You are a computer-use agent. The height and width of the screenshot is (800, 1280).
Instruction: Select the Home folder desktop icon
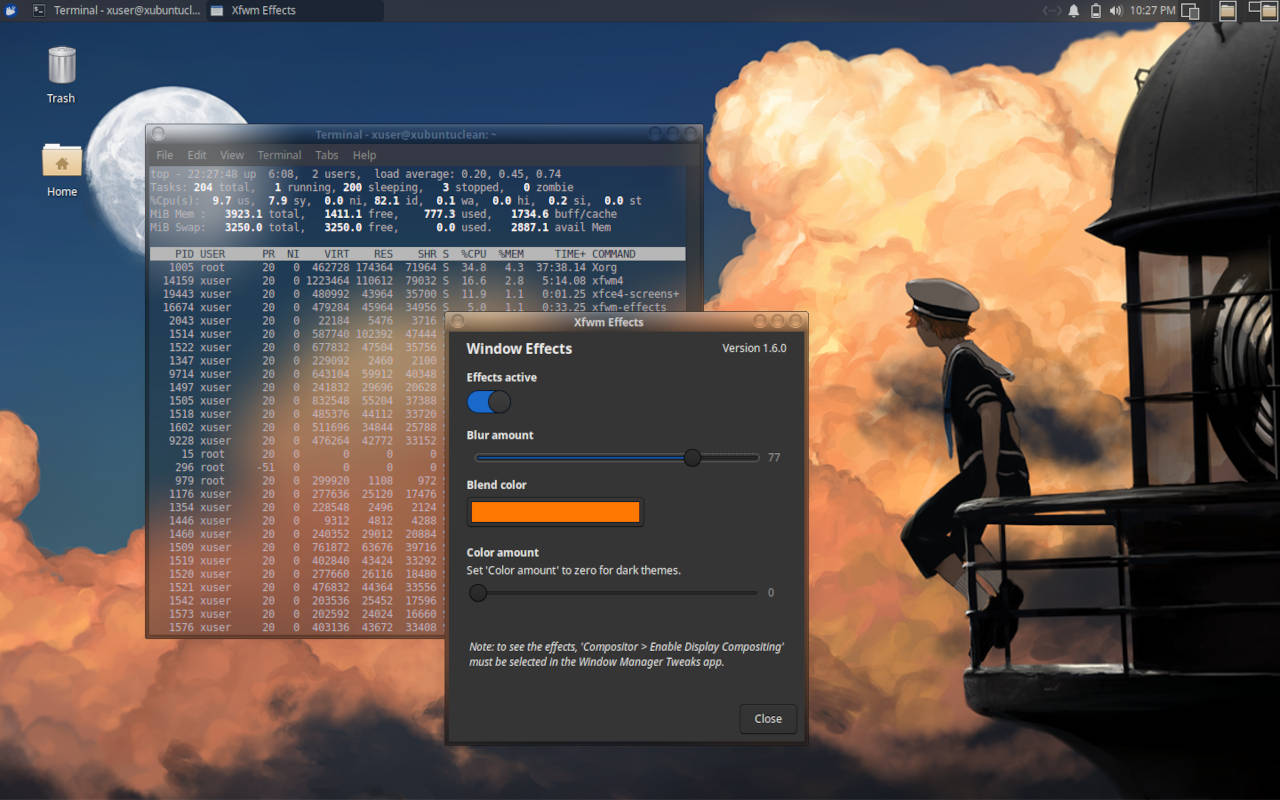(x=62, y=169)
